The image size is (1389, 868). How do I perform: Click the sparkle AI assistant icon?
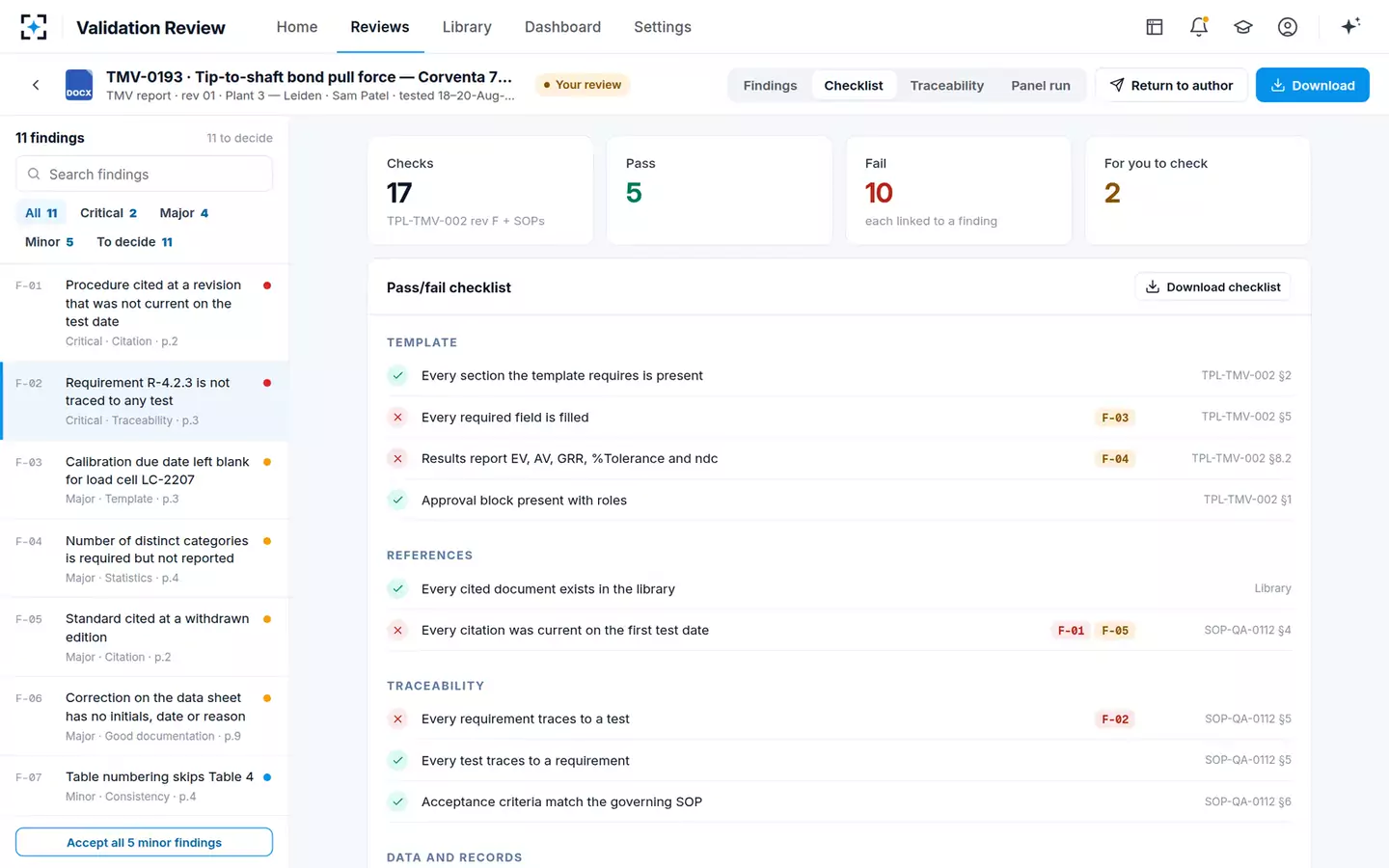(1350, 26)
